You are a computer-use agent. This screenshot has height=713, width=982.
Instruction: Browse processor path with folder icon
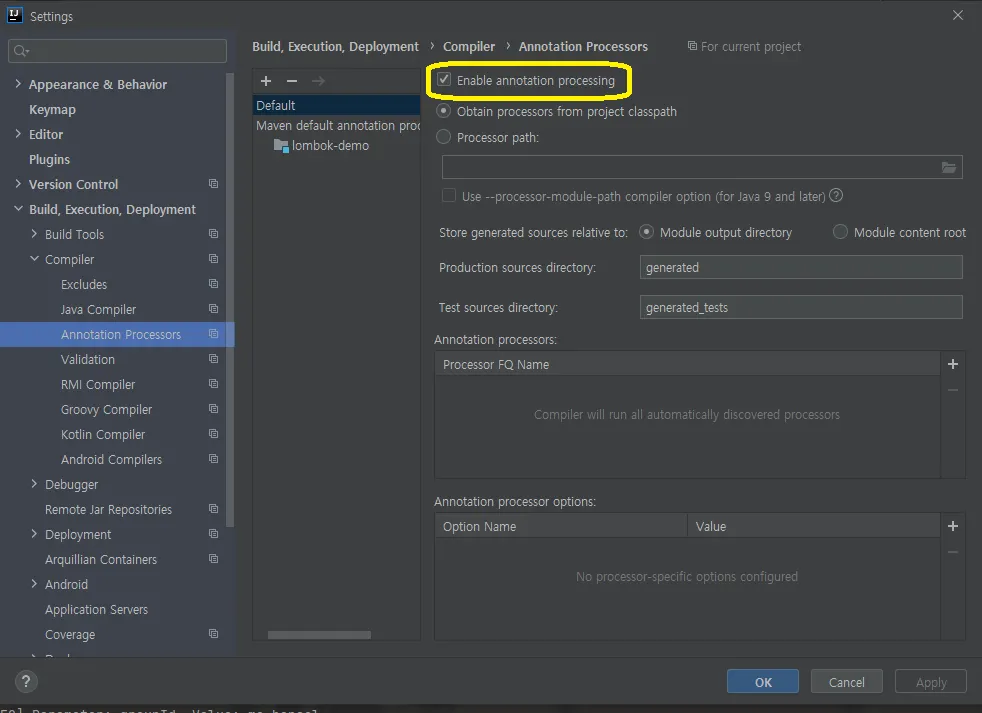pyautogui.click(x=949, y=167)
